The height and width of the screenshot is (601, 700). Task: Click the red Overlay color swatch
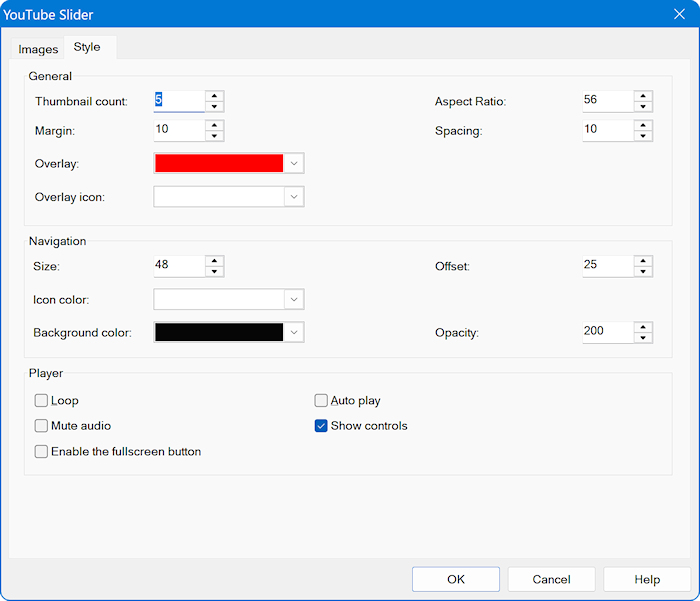click(219, 163)
